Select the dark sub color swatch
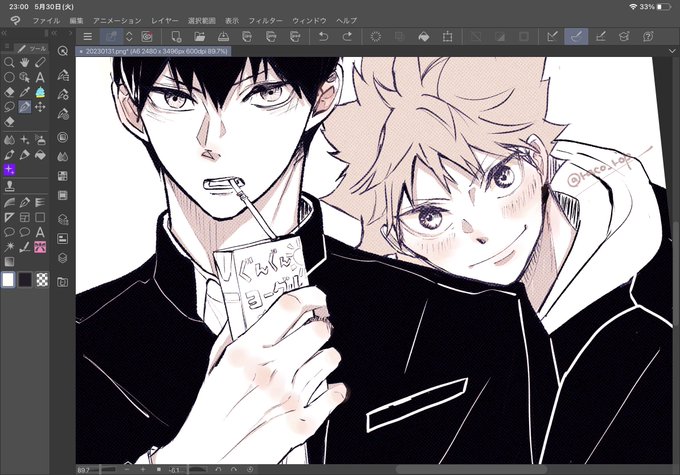Screen dimensions: 680x475 pyautogui.click(x=25, y=280)
